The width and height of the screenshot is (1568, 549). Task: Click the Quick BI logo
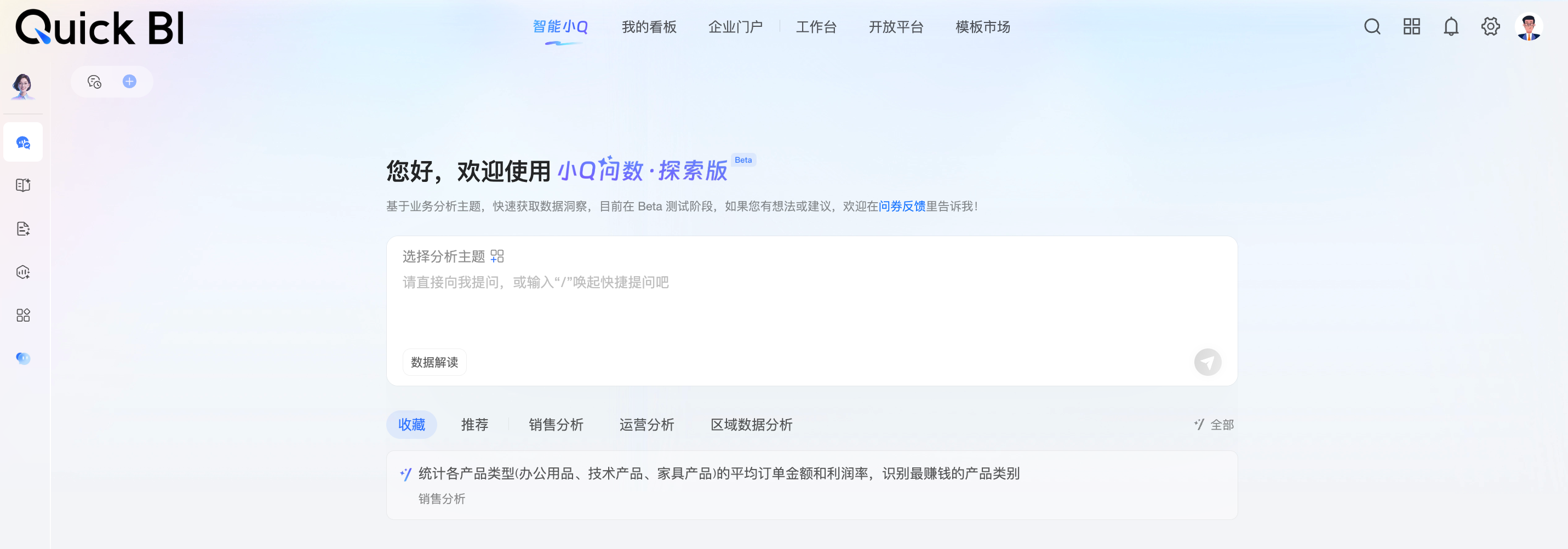99,28
